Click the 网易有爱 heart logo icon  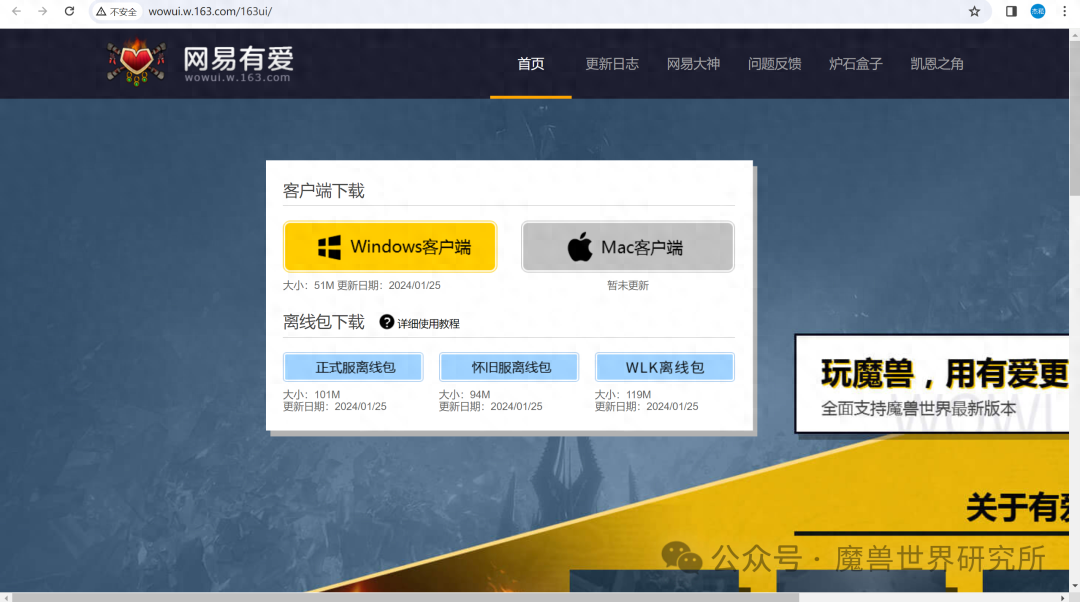pyautogui.click(x=136, y=61)
